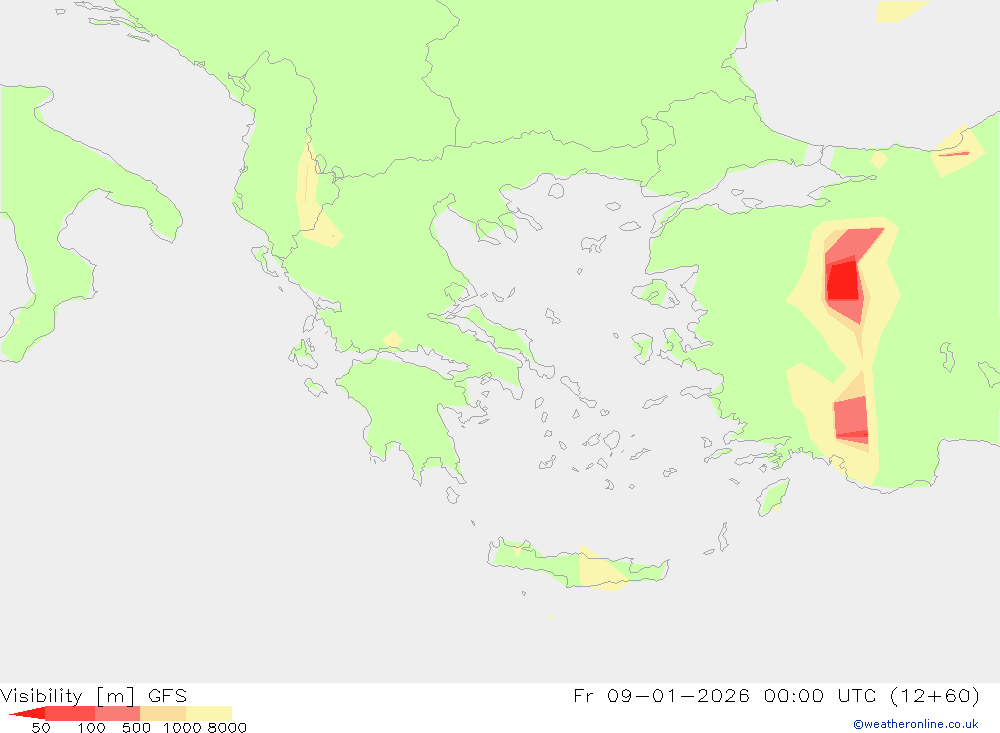The width and height of the screenshot is (1000, 733).
Task: Click the legend value '50'
Action: tap(41, 727)
